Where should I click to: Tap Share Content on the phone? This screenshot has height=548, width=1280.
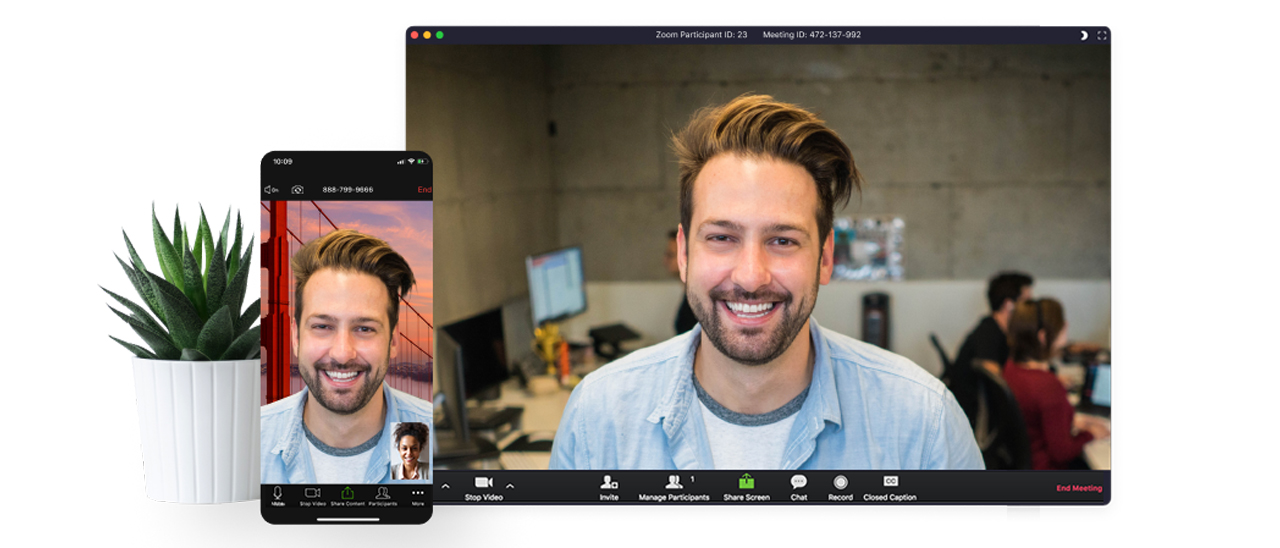tap(347, 496)
